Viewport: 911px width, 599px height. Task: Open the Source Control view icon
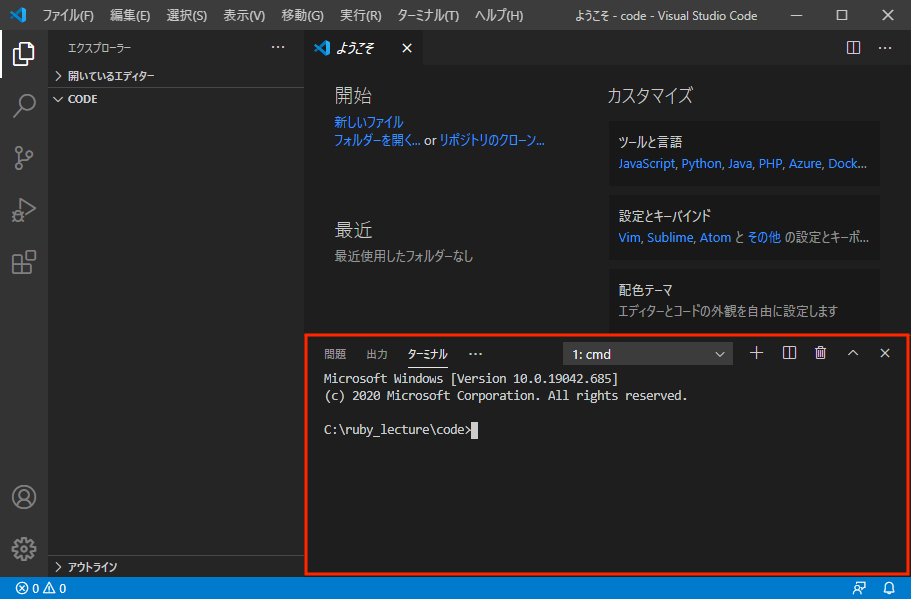pyautogui.click(x=24, y=158)
